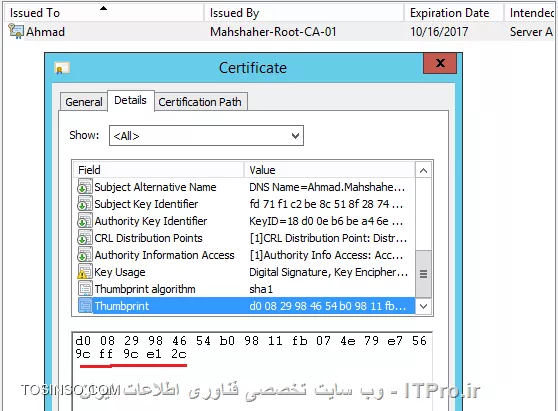Click the Subject Alternative Name field icon
The height and width of the screenshot is (411, 558).
85,187
